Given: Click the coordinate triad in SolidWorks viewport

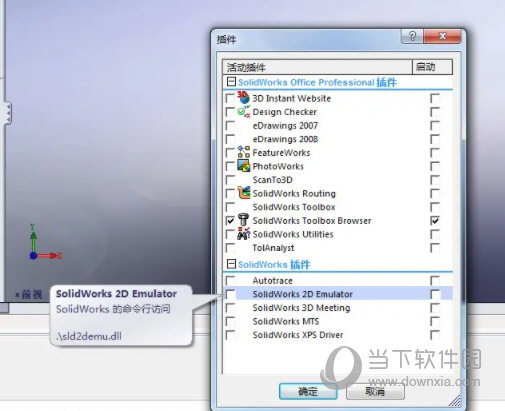Looking at the screenshot, I should (45, 242).
